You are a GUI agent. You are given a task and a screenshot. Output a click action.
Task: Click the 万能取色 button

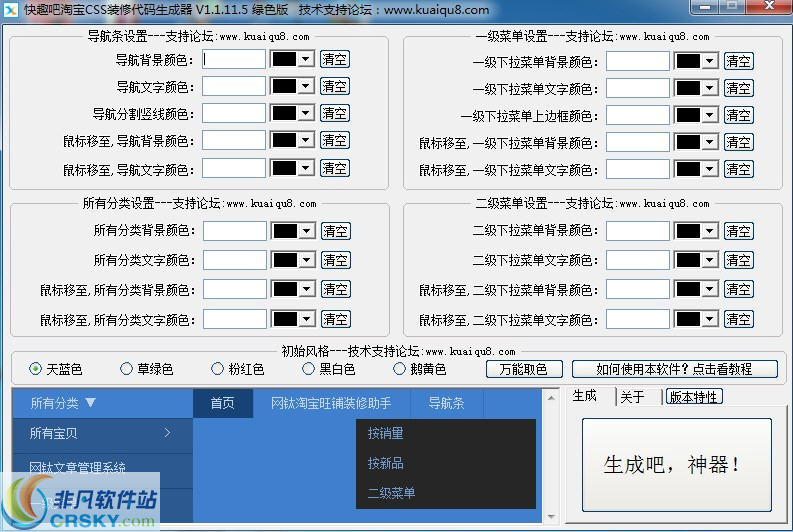(x=523, y=369)
